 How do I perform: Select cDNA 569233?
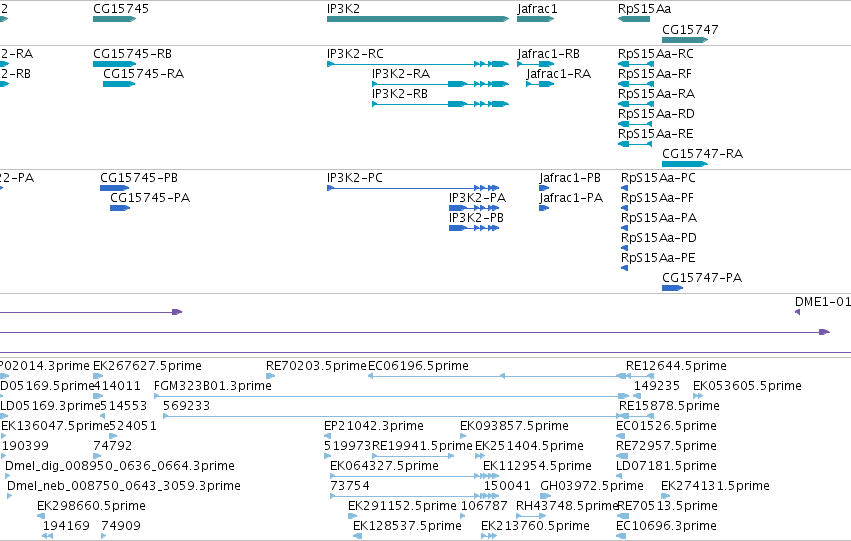[186, 406]
